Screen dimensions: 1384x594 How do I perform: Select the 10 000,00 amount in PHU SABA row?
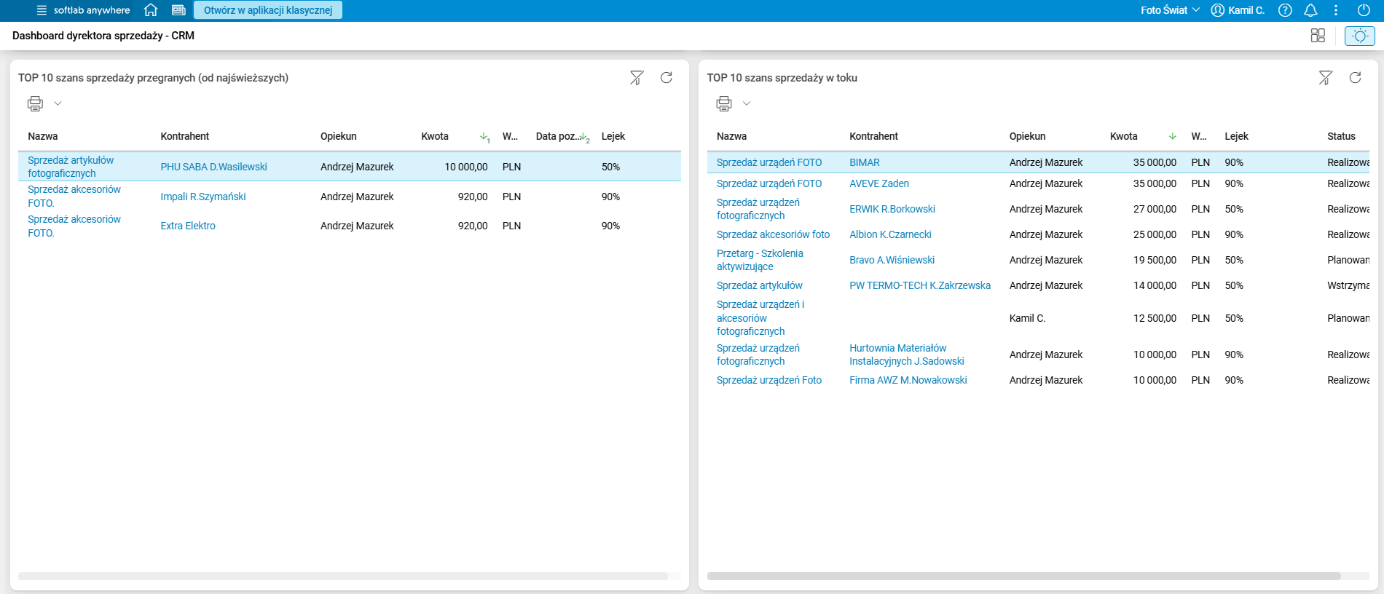click(466, 167)
